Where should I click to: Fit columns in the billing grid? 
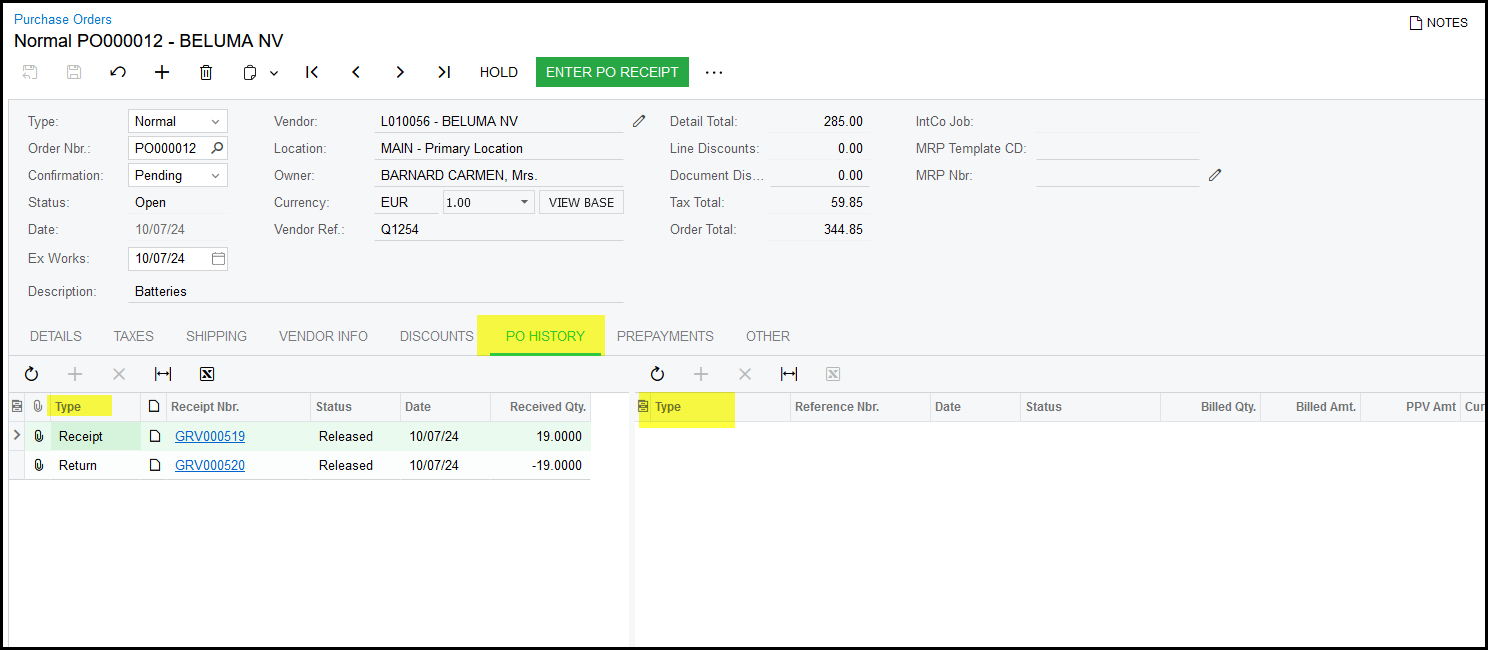789,374
